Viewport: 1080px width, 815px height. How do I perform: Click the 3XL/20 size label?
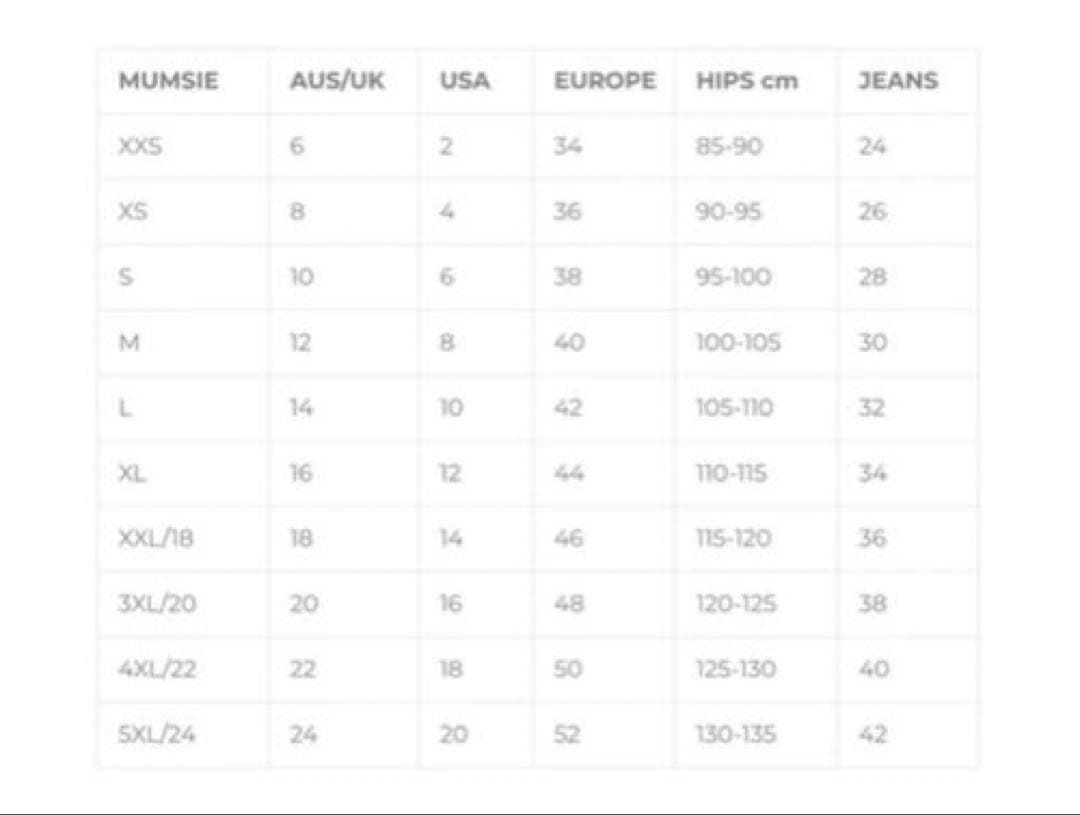(x=156, y=604)
